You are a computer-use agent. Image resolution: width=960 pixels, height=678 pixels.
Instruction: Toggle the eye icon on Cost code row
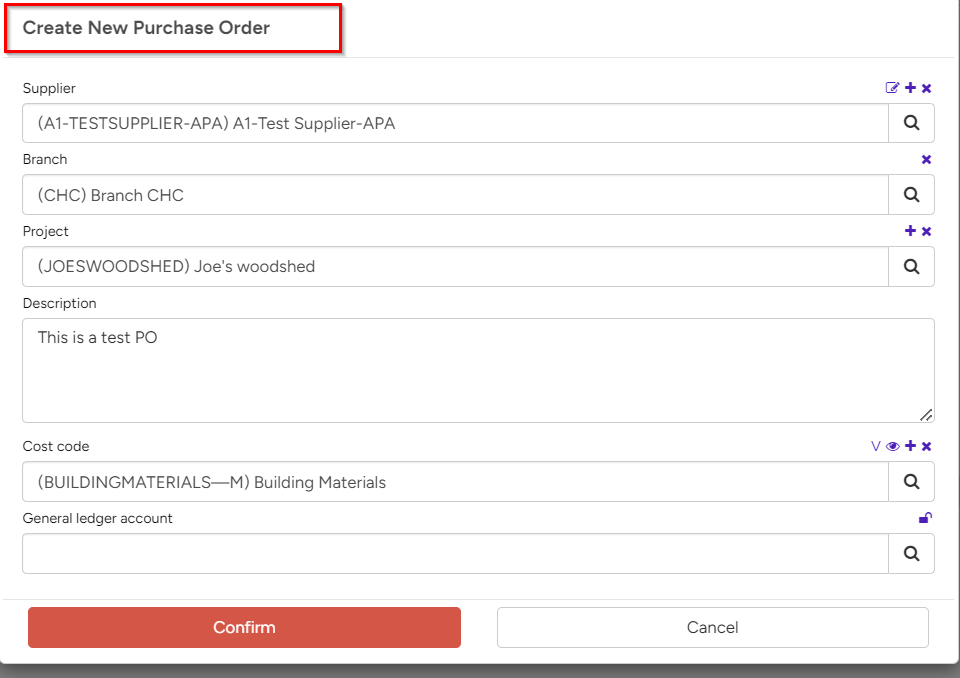click(892, 446)
